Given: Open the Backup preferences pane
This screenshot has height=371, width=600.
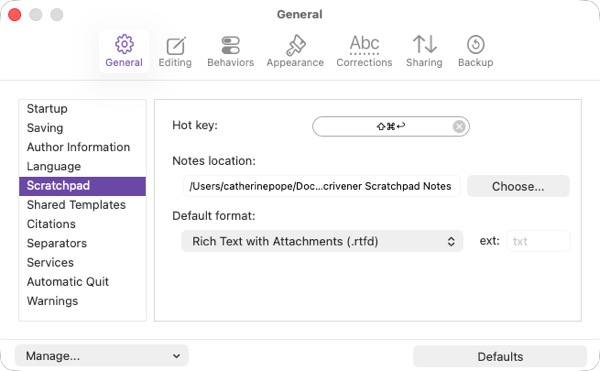Looking at the screenshot, I should (476, 51).
